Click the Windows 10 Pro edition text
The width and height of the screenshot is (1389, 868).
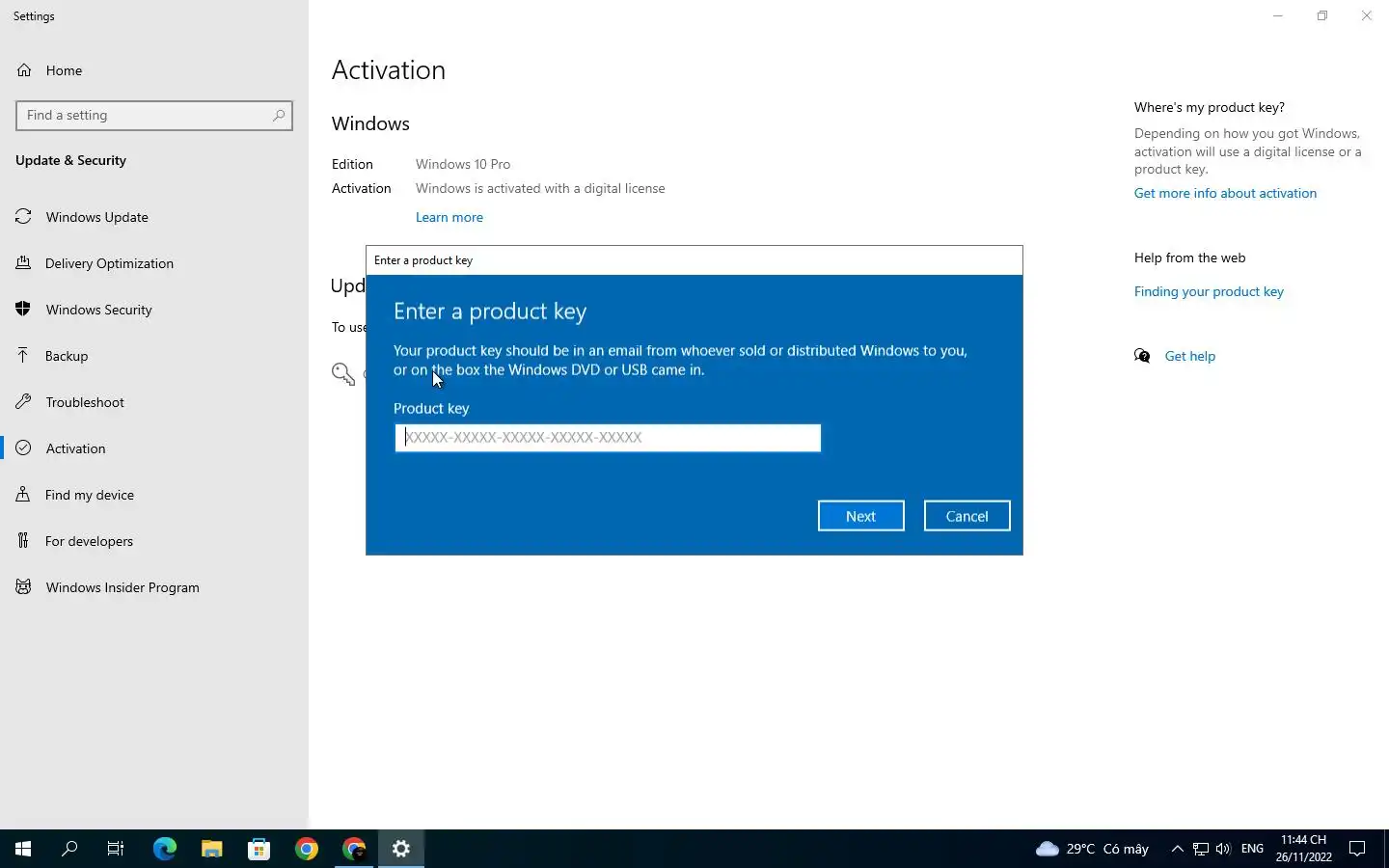(x=463, y=164)
